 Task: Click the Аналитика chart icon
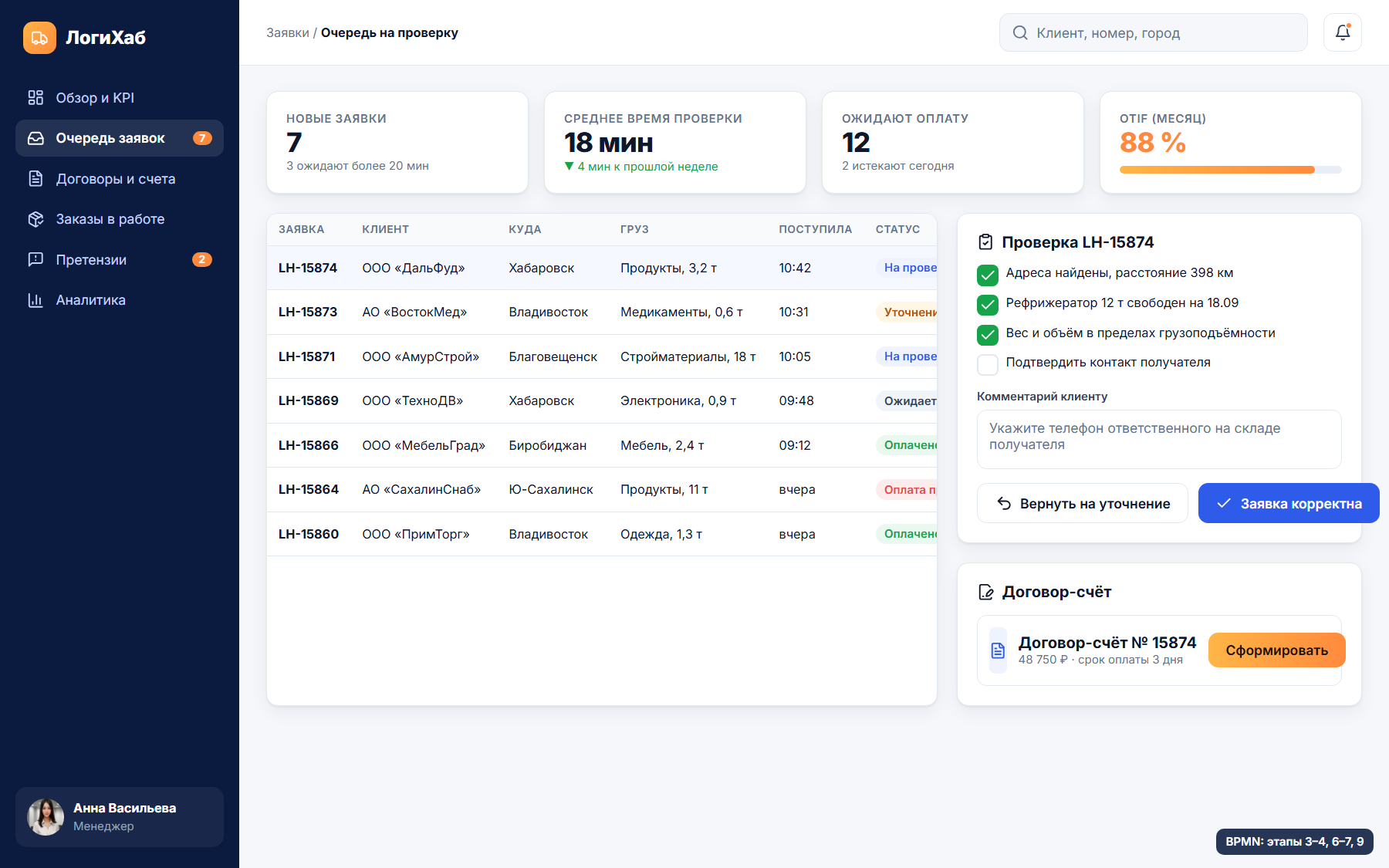coord(35,300)
